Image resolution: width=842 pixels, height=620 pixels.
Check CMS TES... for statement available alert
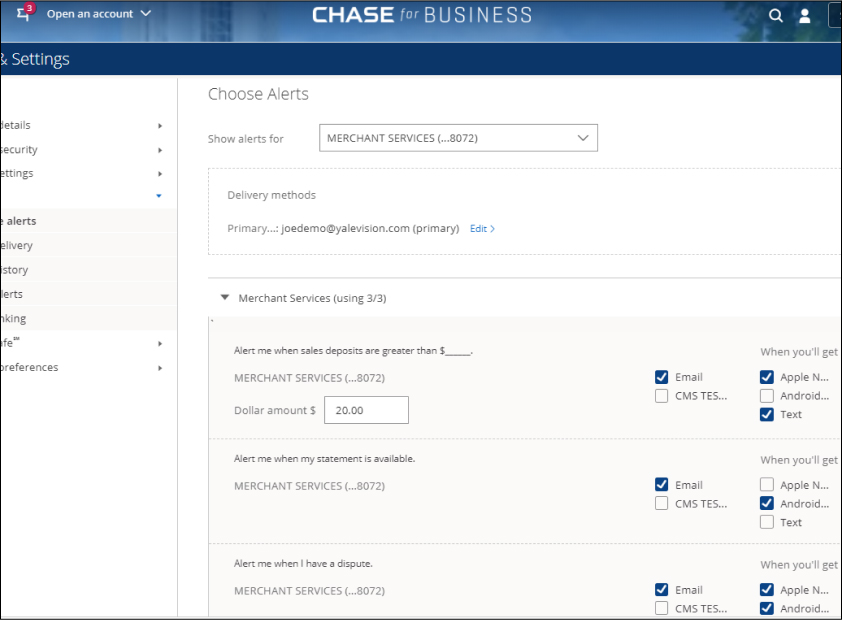coord(662,504)
